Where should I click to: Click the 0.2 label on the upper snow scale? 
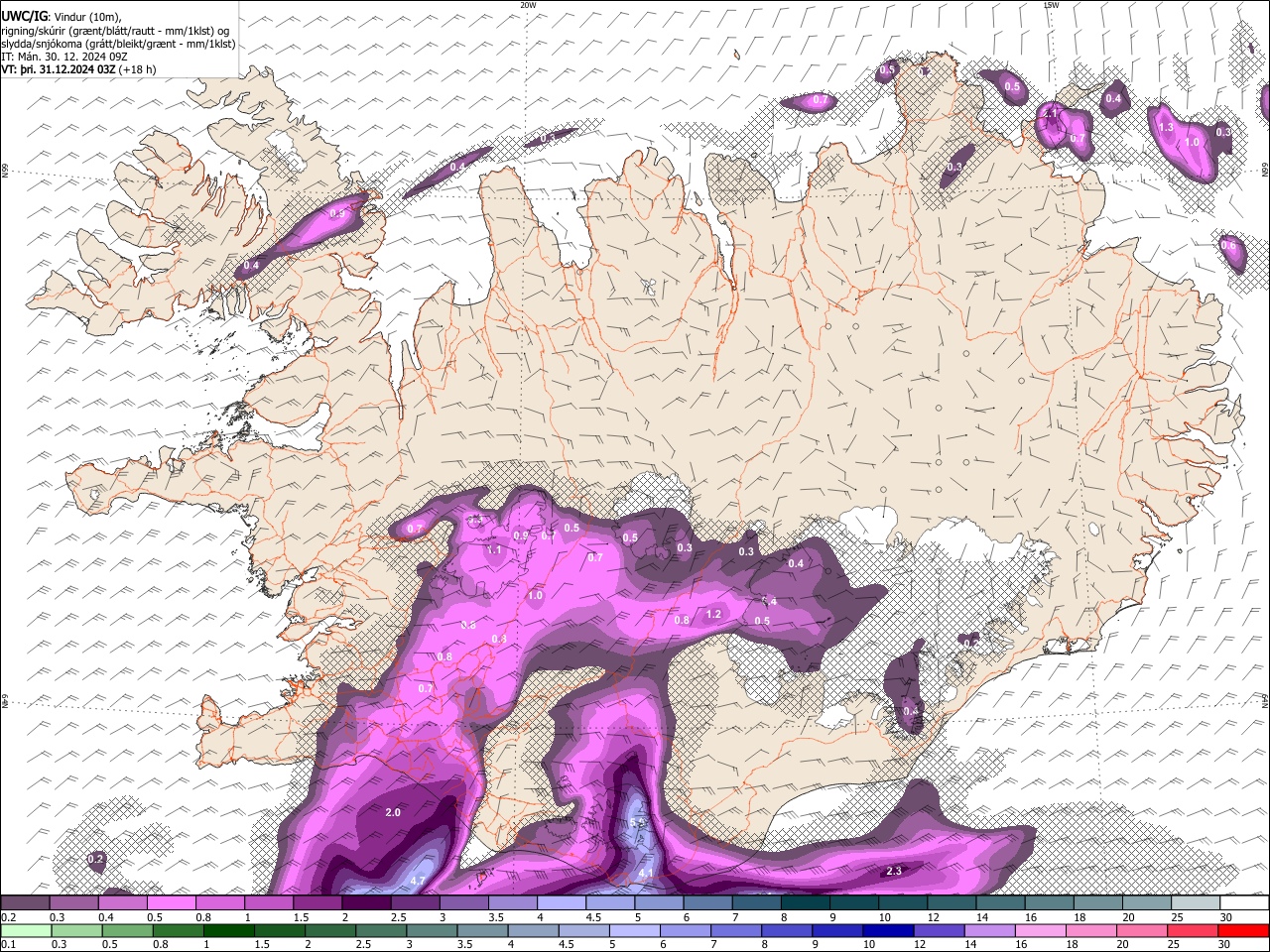pos(8,917)
